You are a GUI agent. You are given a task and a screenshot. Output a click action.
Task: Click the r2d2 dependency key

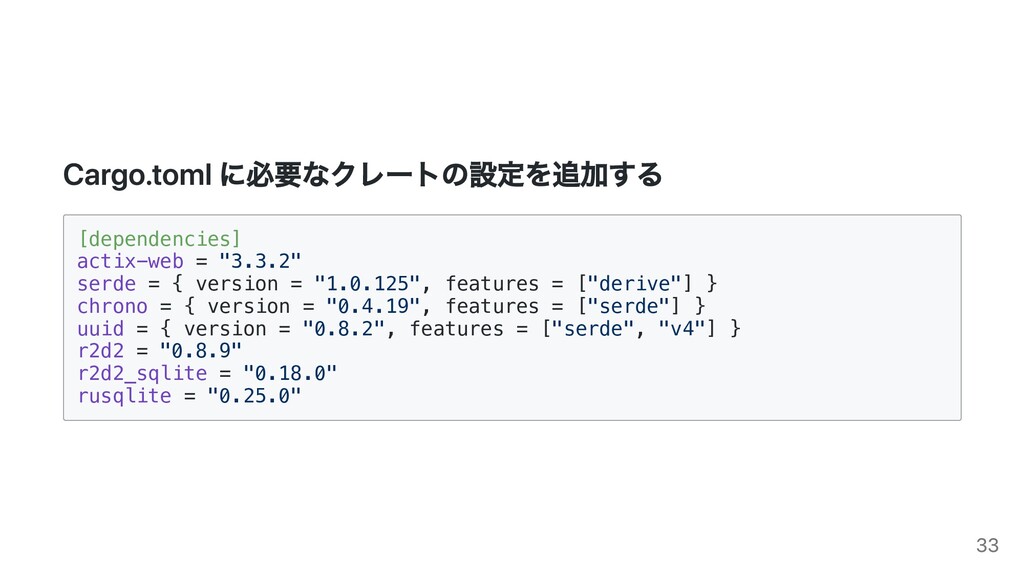tap(101, 351)
